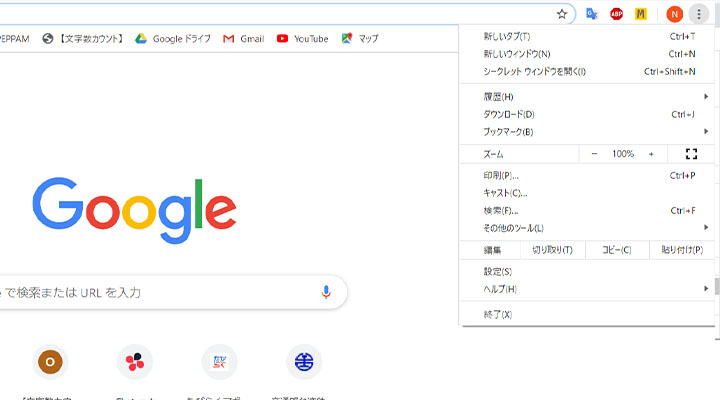Click the brown O shortcut tile
The image size is (720, 400).
click(x=50, y=362)
